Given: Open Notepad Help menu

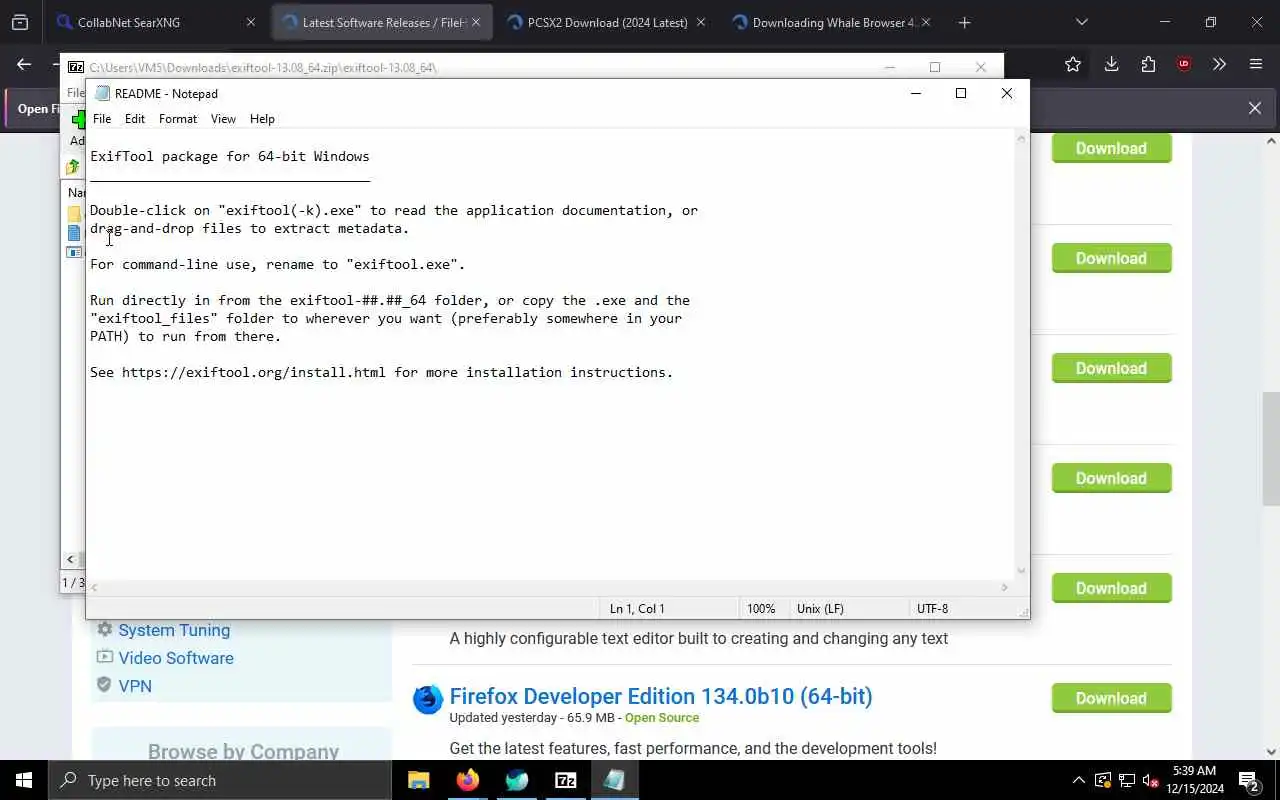Looking at the screenshot, I should click(262, 118).
